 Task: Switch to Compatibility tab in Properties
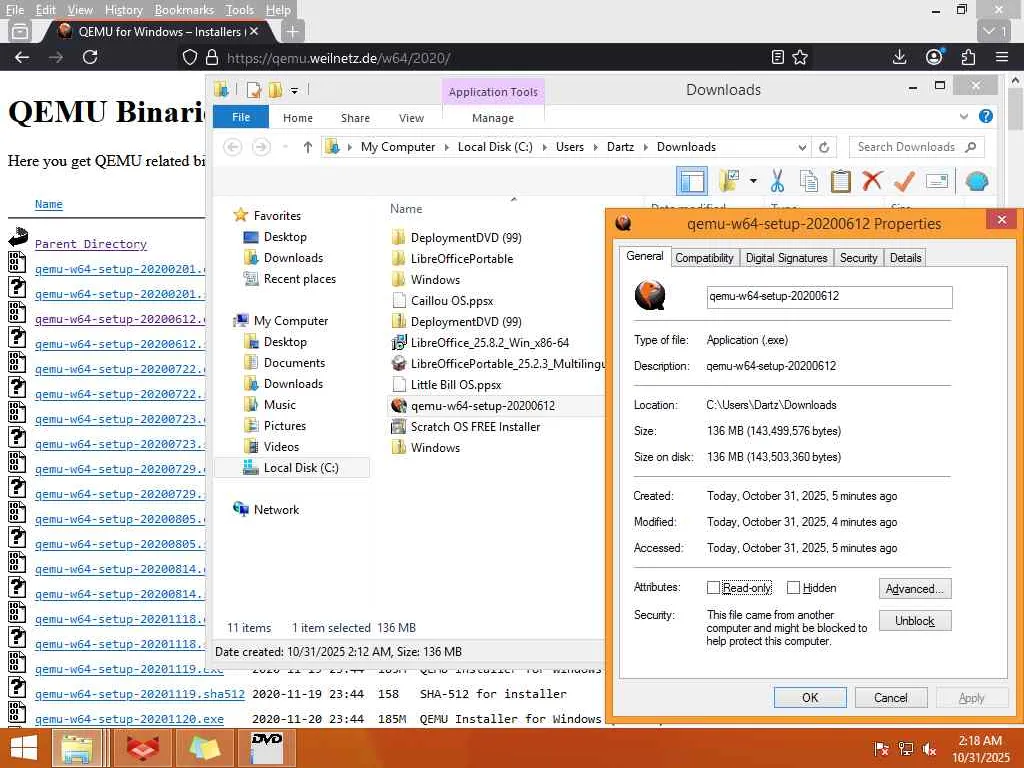(704, 258)
